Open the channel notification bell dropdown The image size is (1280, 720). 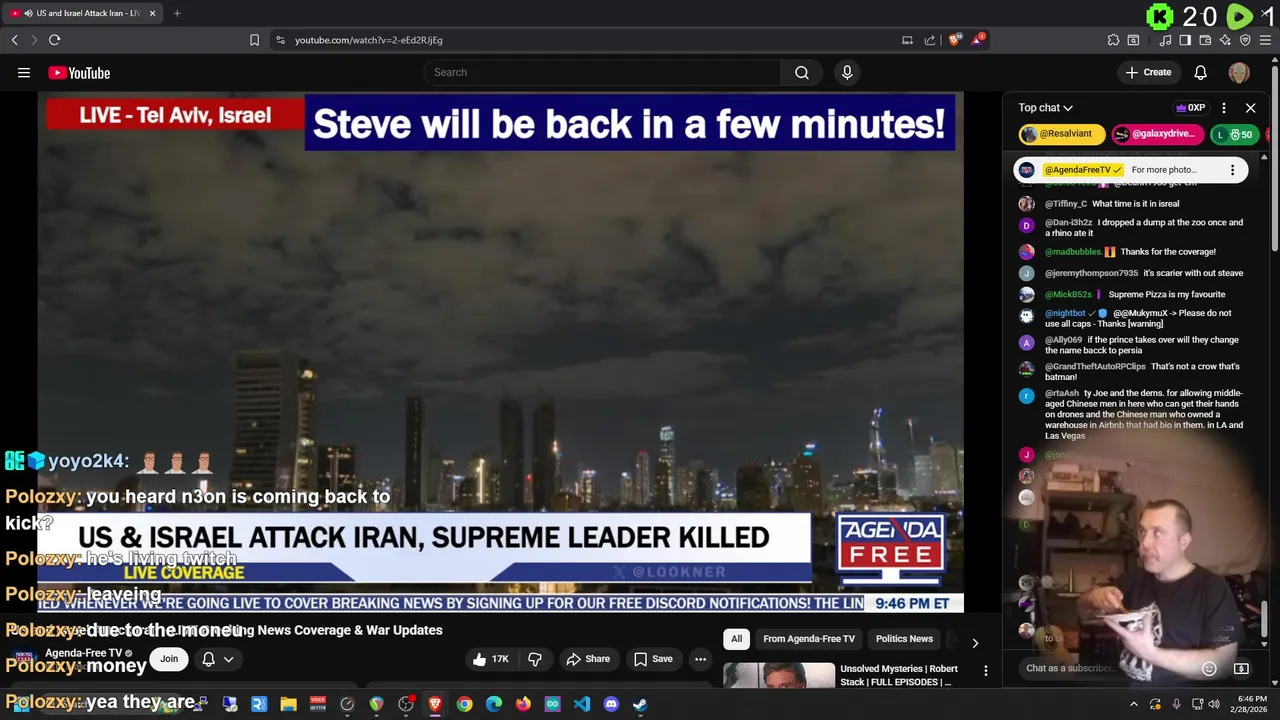218,659
